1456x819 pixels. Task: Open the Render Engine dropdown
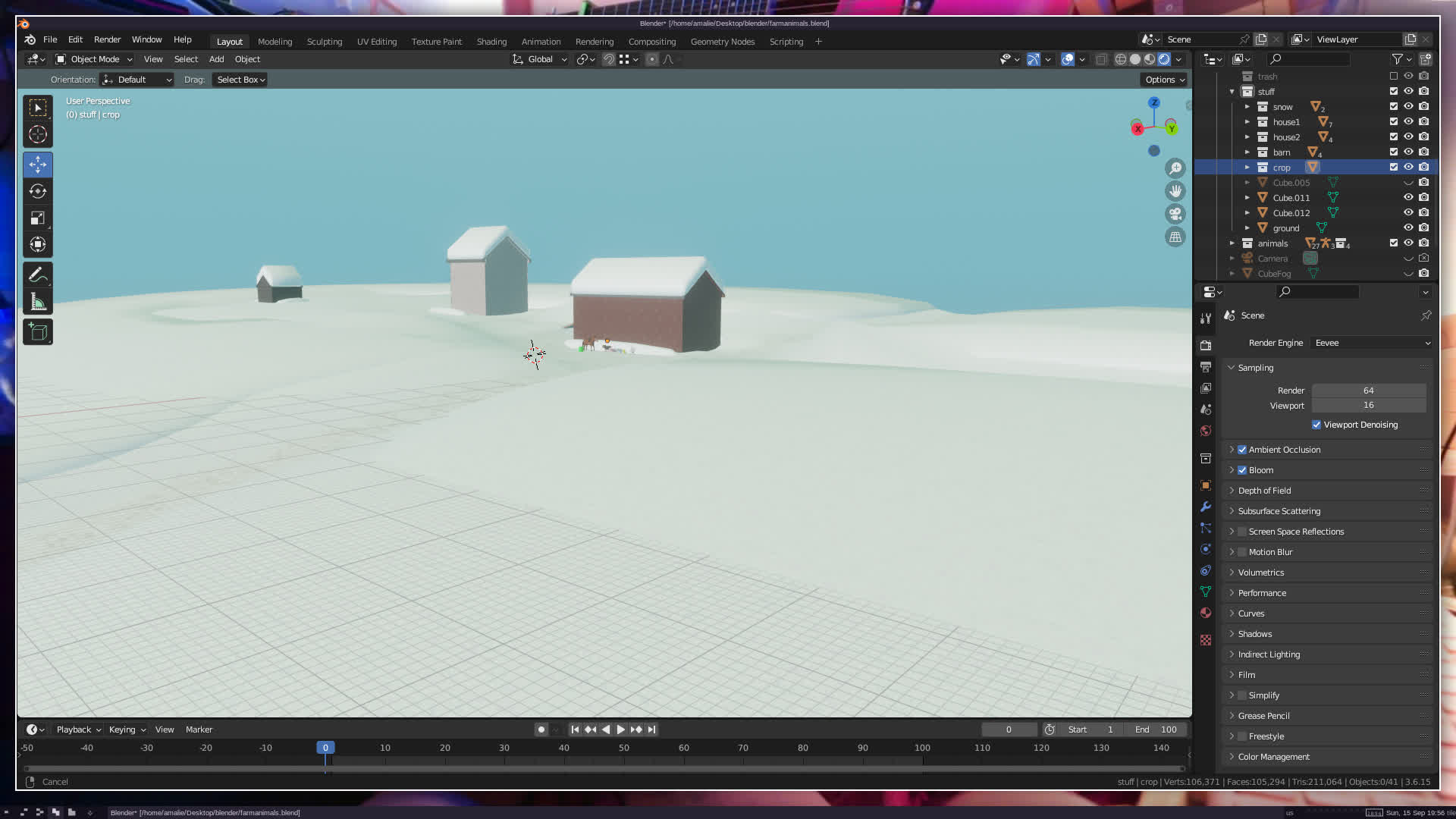click(x=1371, y=343)
